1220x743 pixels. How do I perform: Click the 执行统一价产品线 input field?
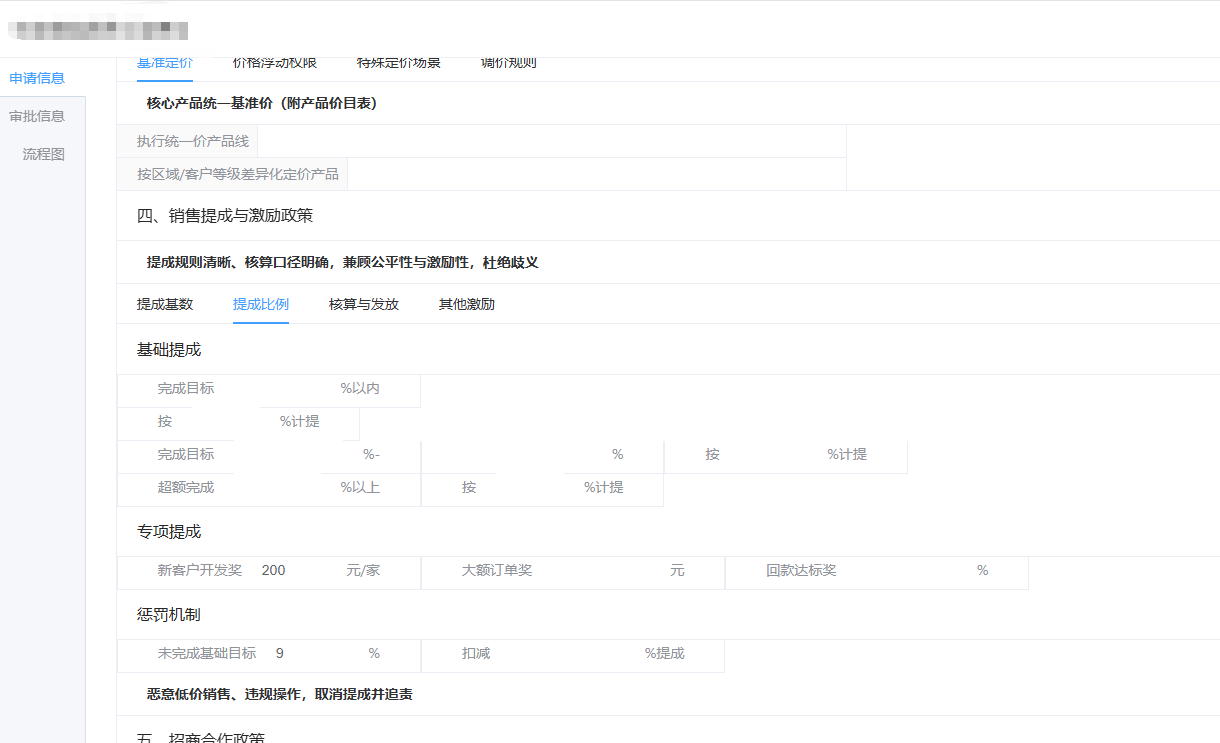click(x=550, y=141)
